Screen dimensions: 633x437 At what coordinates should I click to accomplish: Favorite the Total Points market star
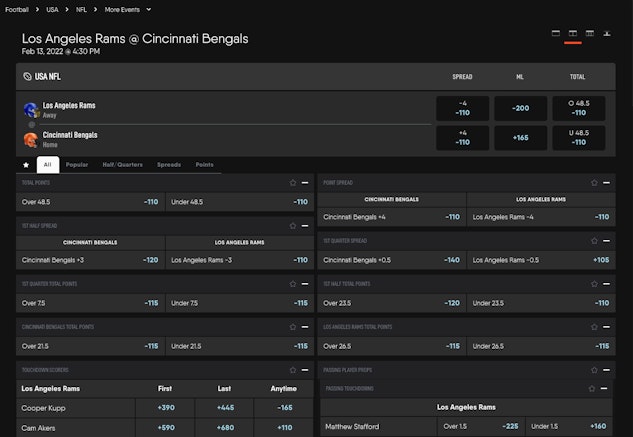tap(293, 183)
